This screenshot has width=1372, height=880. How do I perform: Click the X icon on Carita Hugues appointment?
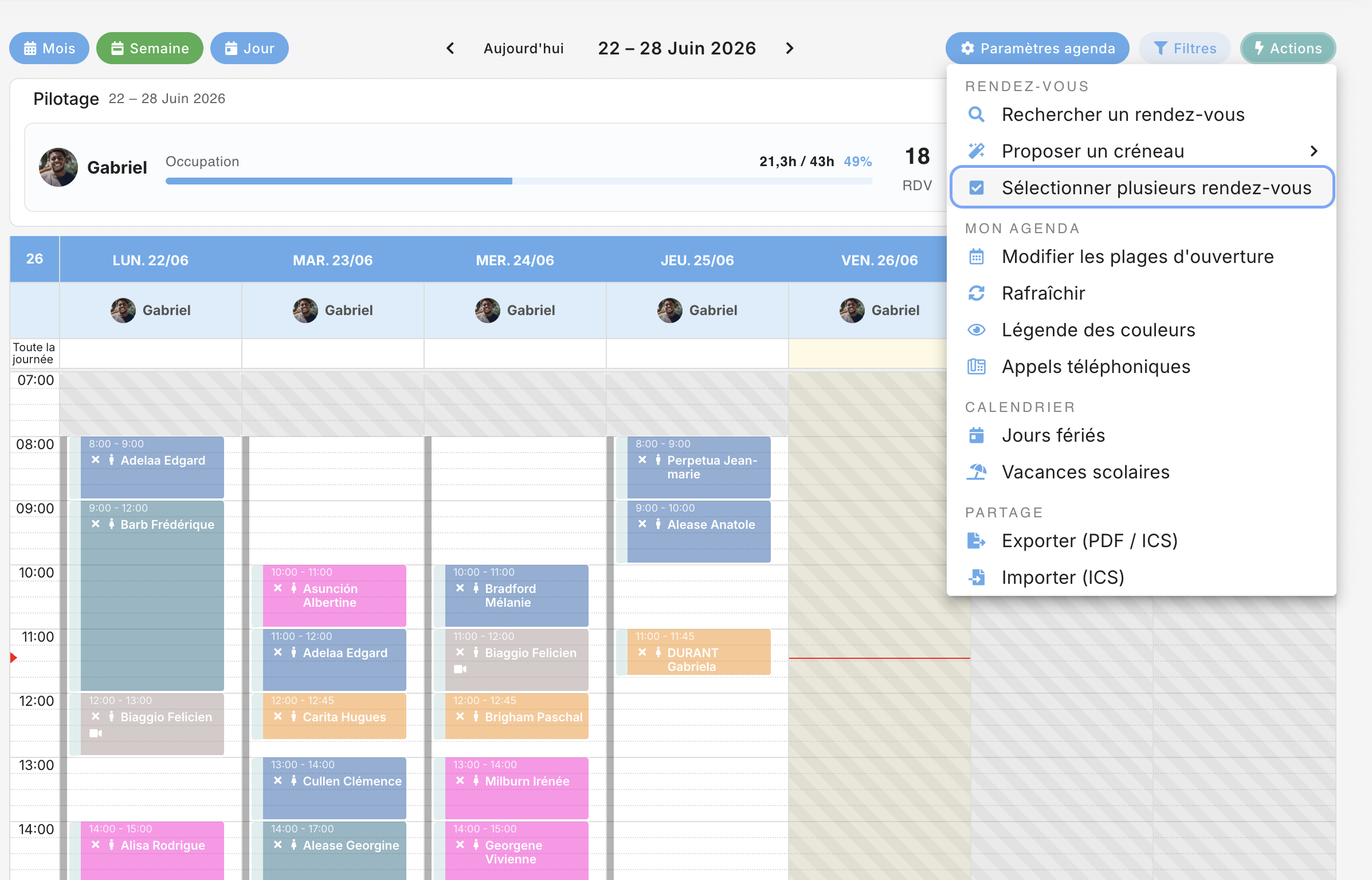pyautogui.click(x=278, y=717)
